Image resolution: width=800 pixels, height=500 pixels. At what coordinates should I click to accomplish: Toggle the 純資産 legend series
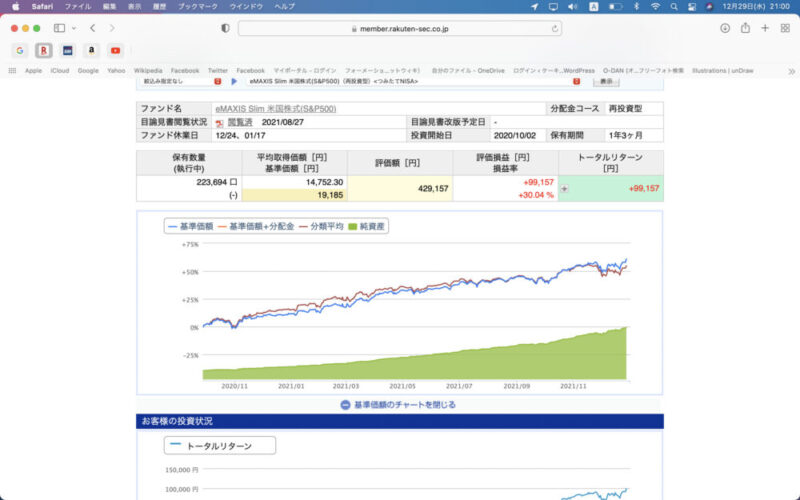click(x=366, y=227)
